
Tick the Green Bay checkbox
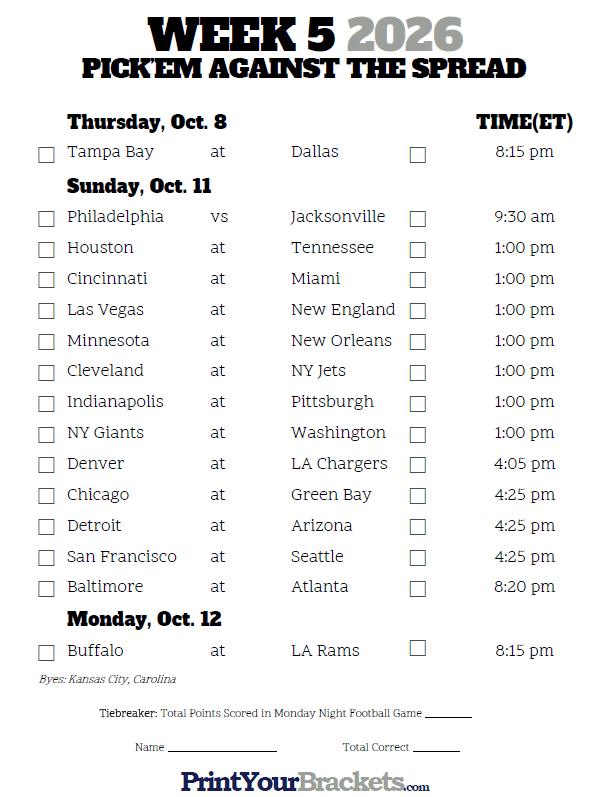pyautogui.click(x=418, y=496)
